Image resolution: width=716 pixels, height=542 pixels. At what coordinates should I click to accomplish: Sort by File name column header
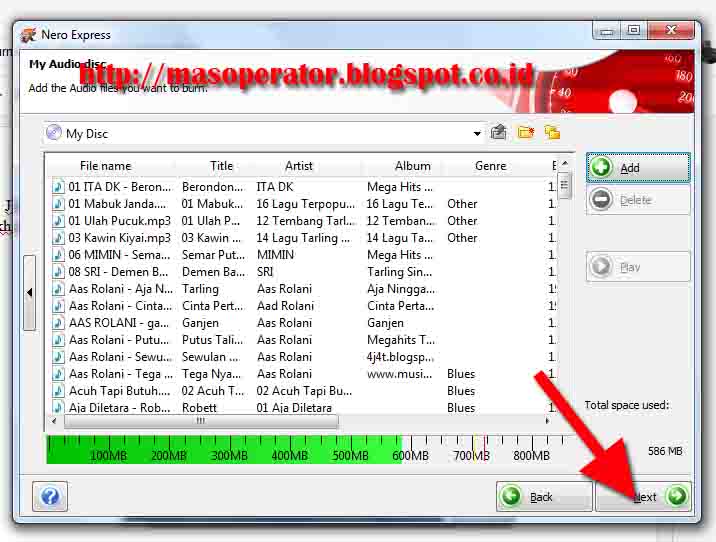pyautogui.click(x=105, y=166)
